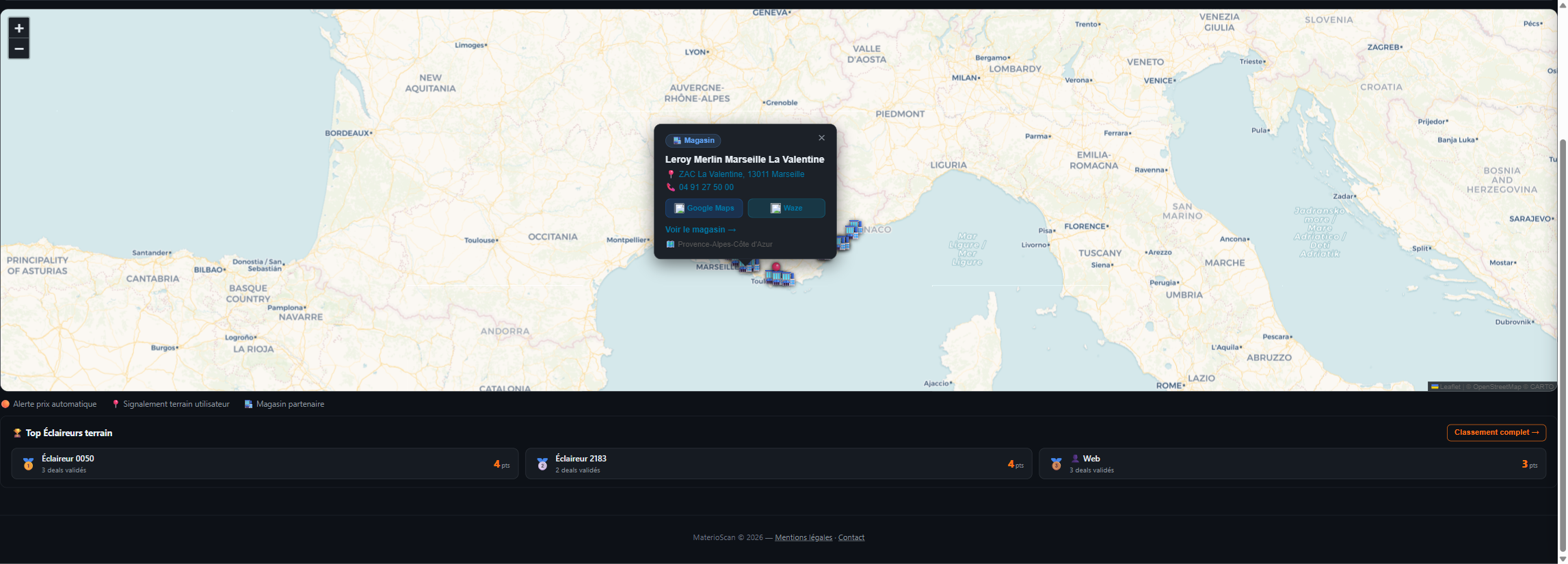Open directions in Google Maps
1568x564 pixels.
[704, 209]
